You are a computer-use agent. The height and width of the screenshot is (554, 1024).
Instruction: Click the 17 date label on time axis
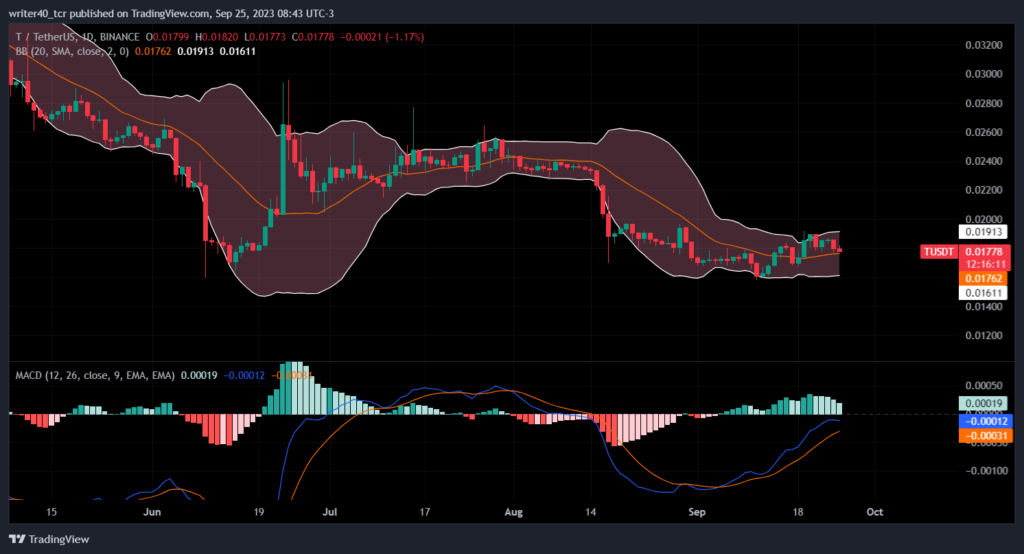point(424,512)
